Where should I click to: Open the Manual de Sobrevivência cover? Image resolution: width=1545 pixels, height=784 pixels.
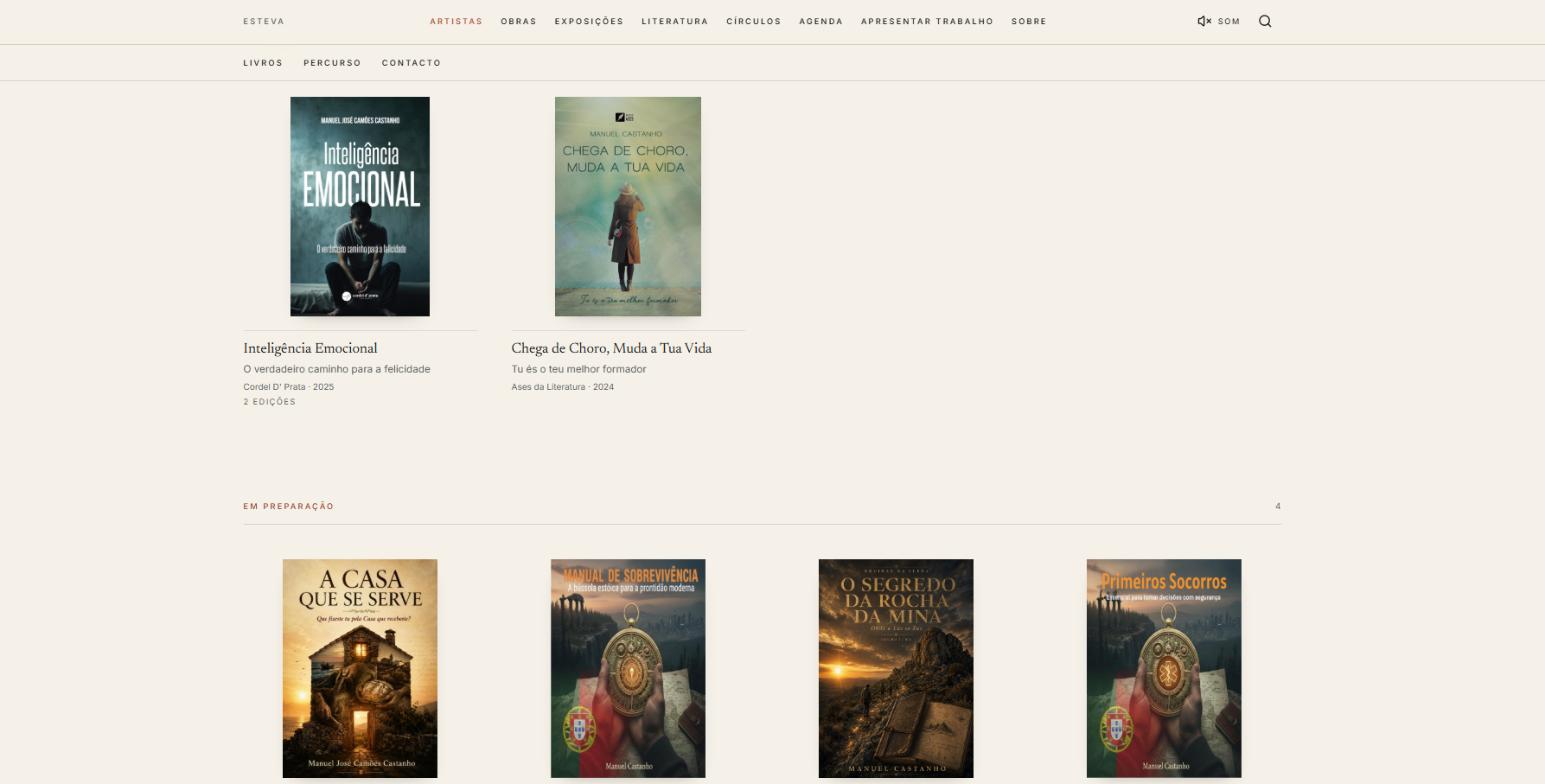pos(628,668)
